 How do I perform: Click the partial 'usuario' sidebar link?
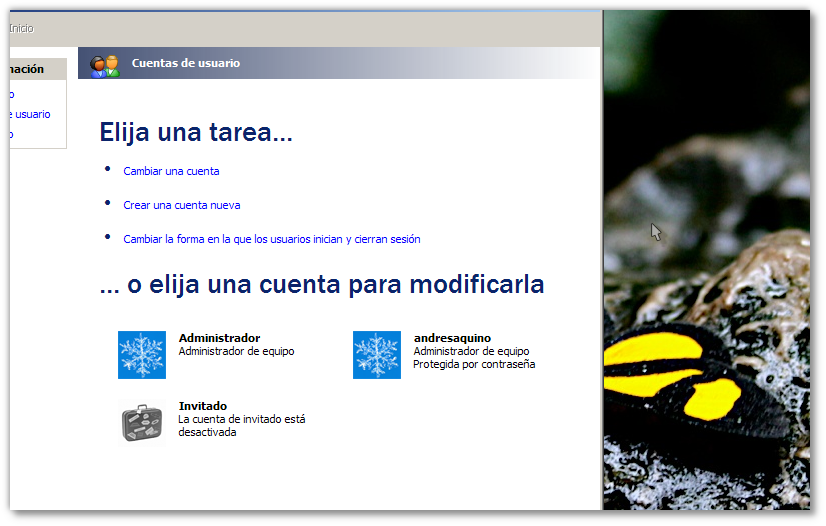click(30, 114)
